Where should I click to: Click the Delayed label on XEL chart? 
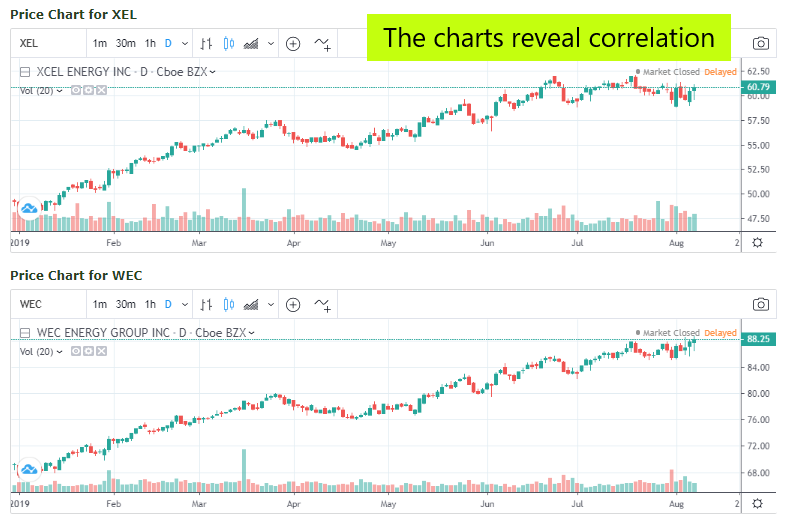pyautogui.click(x=720, y=72)
